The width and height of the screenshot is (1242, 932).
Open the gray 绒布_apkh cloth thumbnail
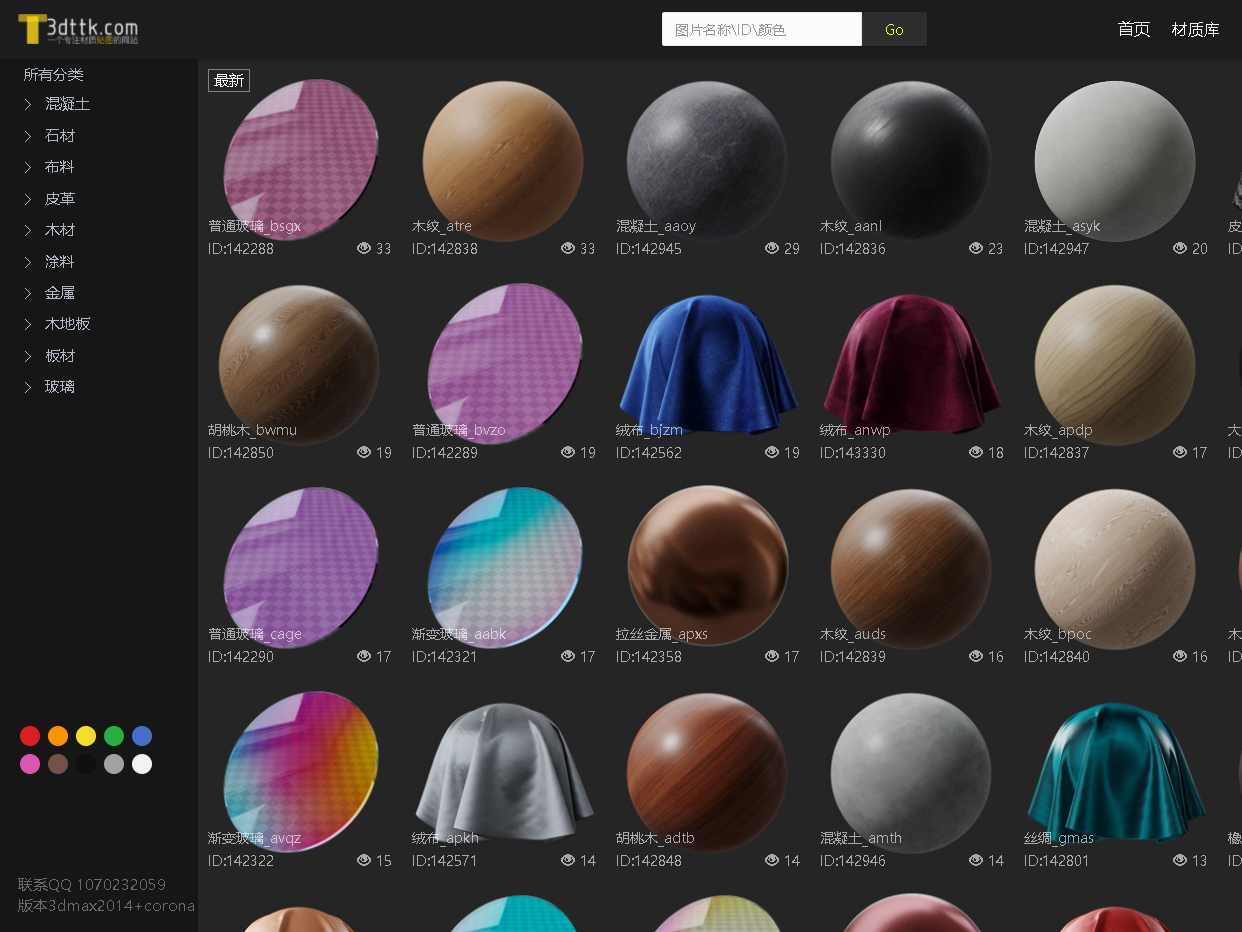504,772
